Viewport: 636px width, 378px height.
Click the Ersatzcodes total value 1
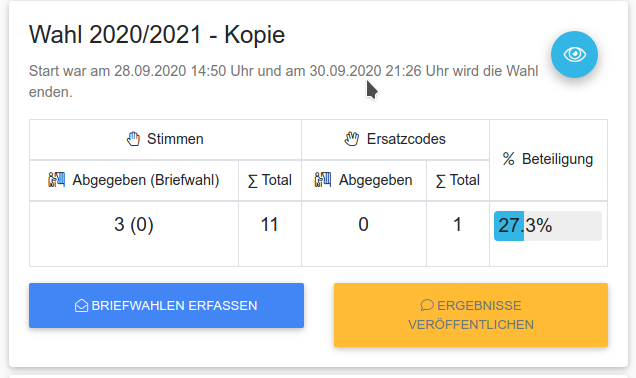click(458, 224)
